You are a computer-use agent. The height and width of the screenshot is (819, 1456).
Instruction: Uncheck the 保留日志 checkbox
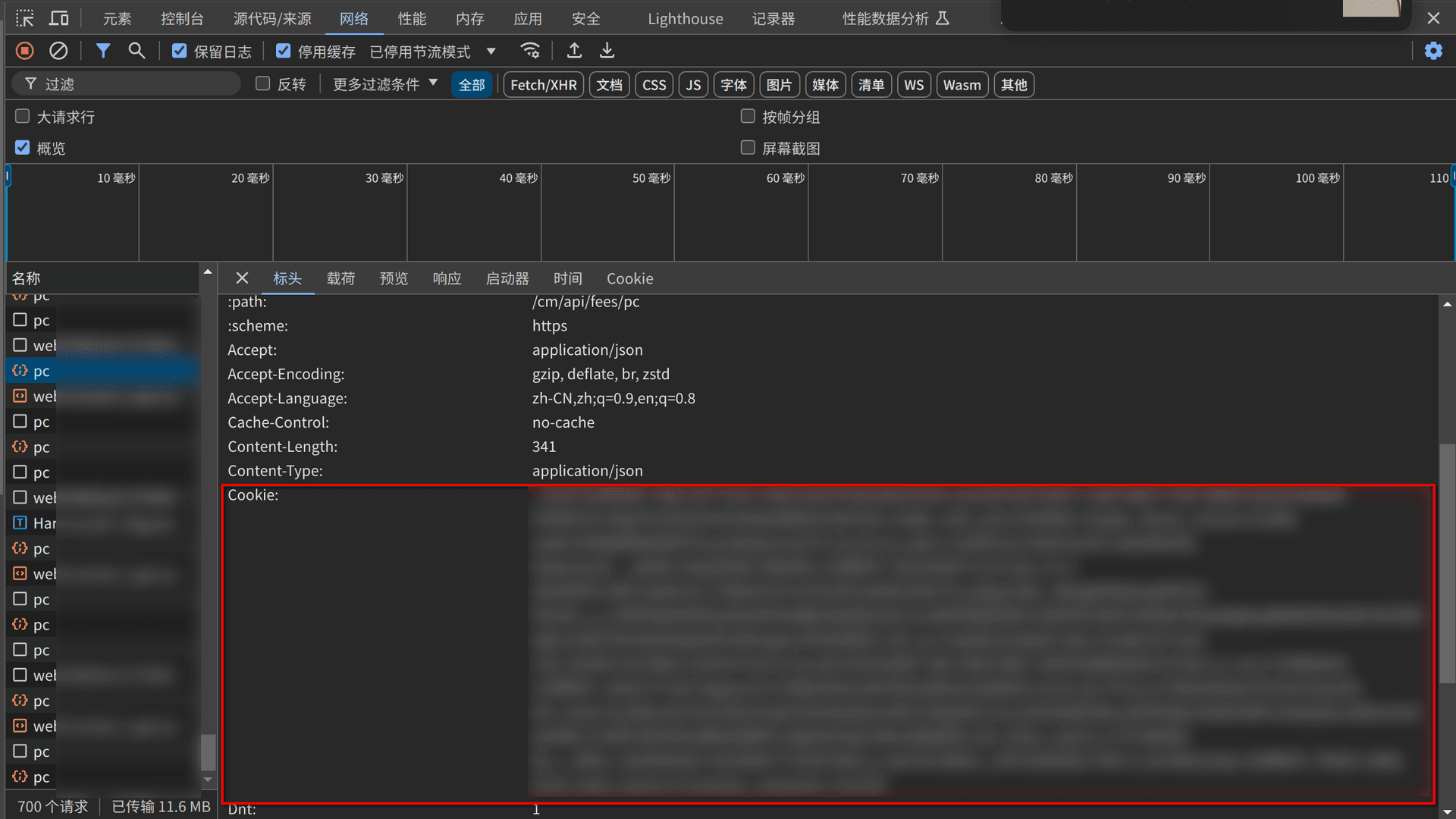[180, 51]
